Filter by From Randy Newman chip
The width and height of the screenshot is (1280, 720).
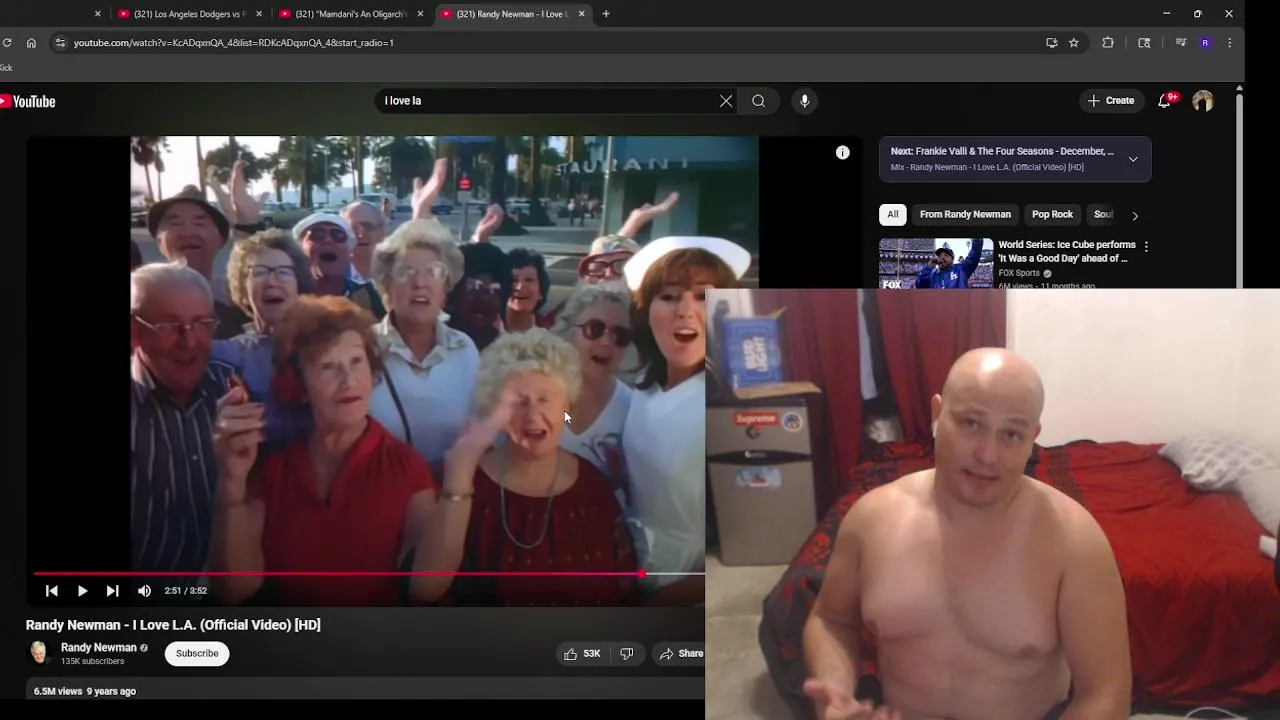[x=965, y=214]
